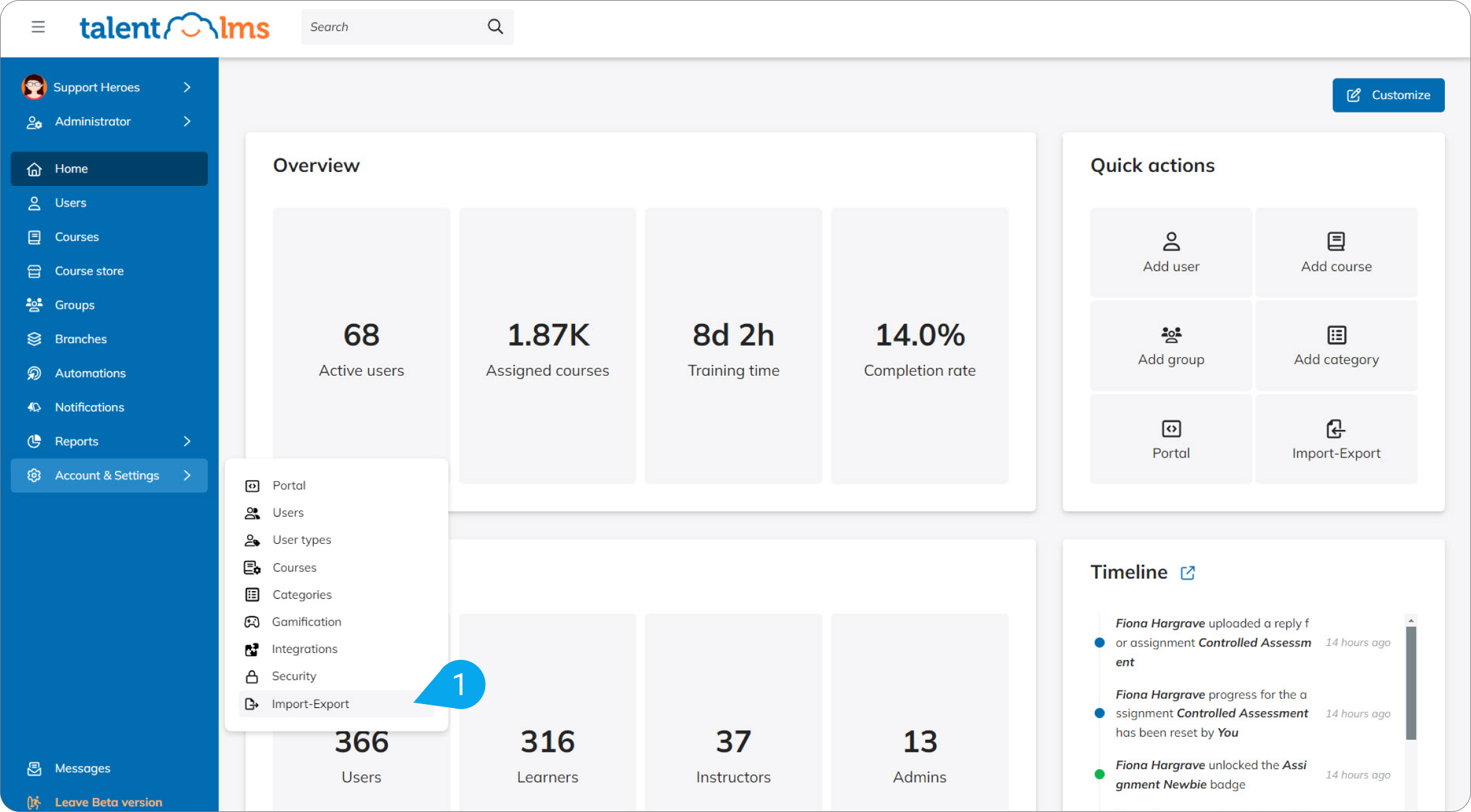Click the Instructors count card
The width and height of the screenshot is (1471, 812).
click(734, 712)
